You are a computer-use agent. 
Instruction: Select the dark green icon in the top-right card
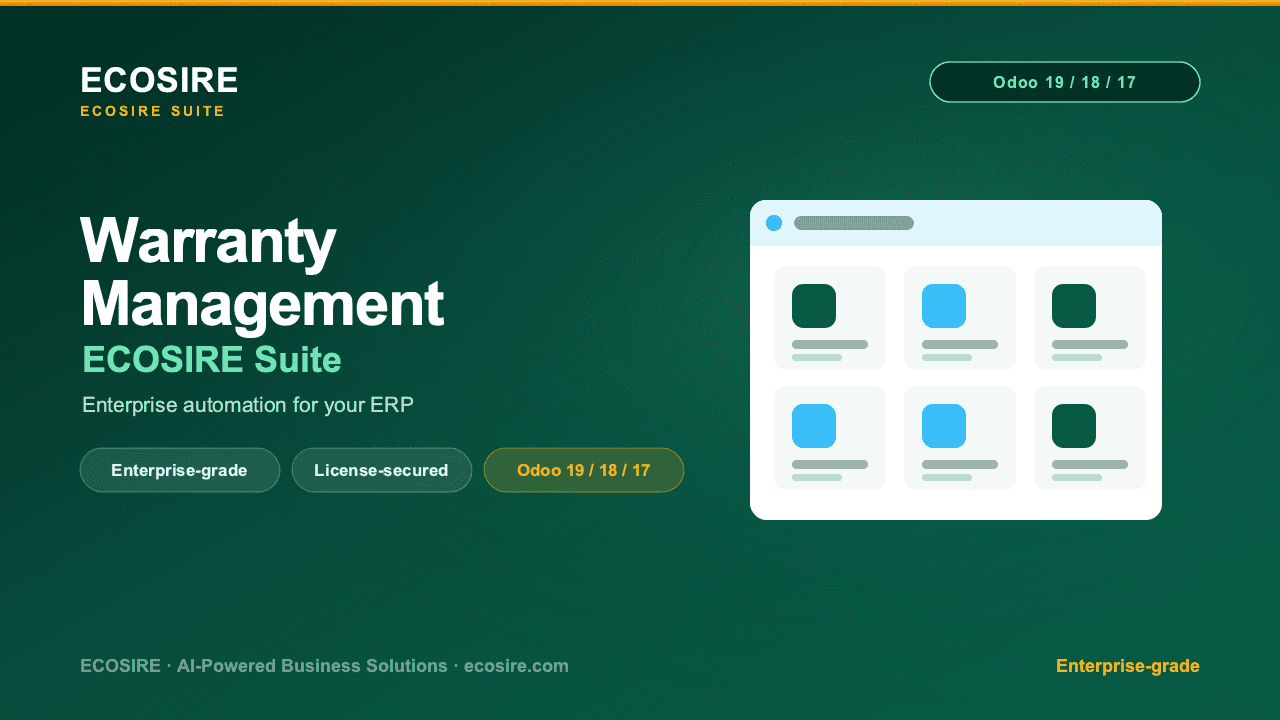(x=1074, y=306)
